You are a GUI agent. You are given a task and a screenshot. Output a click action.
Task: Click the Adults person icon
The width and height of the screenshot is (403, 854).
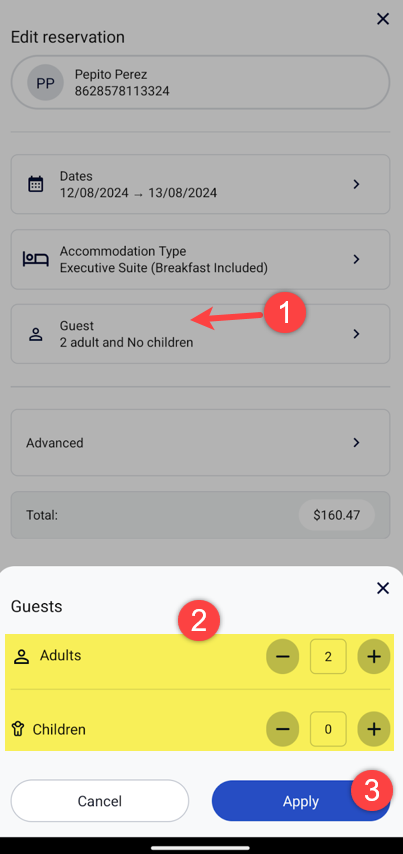(x=21, y=656)
